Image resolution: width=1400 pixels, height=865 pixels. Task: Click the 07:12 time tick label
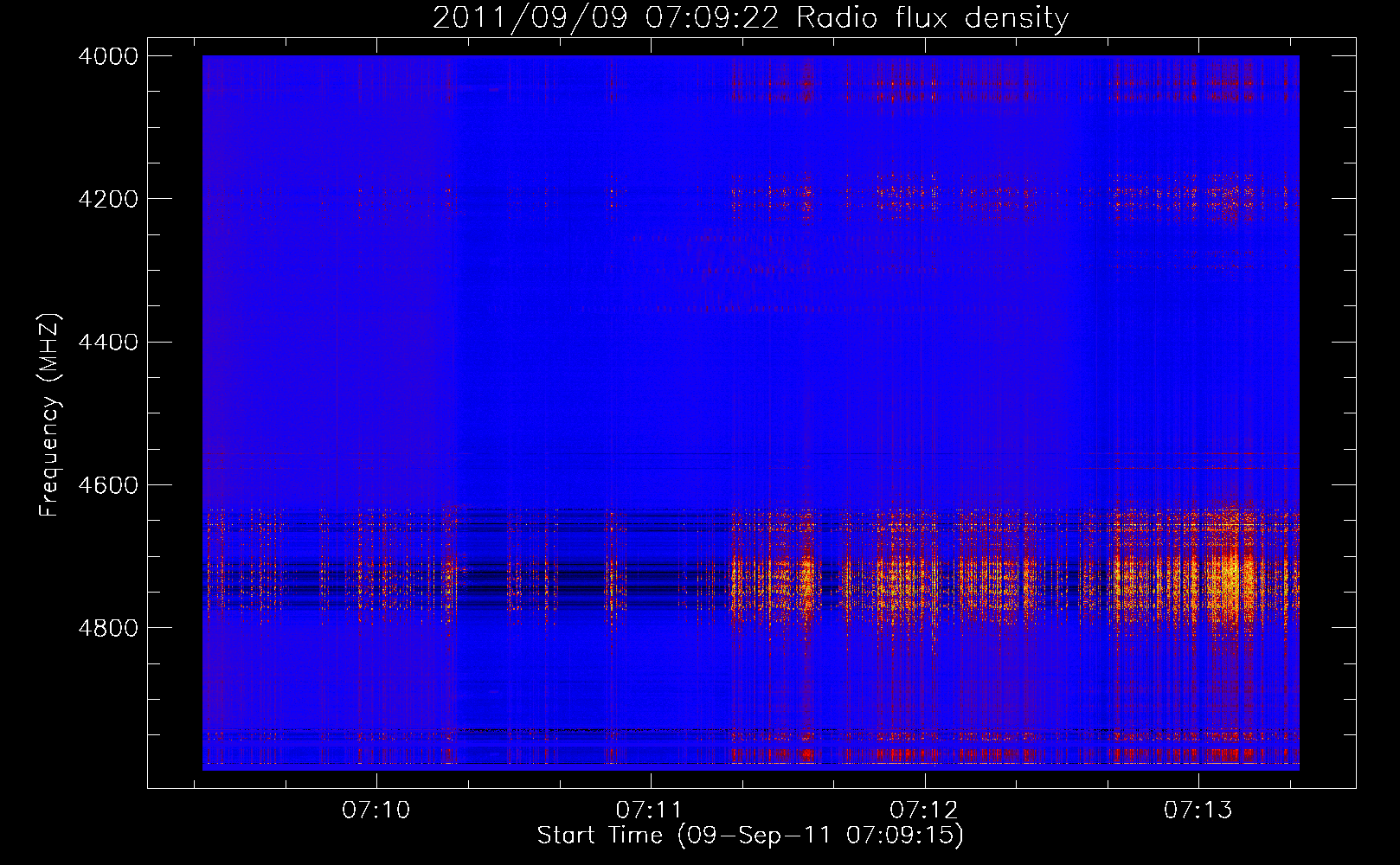(924, 811)
